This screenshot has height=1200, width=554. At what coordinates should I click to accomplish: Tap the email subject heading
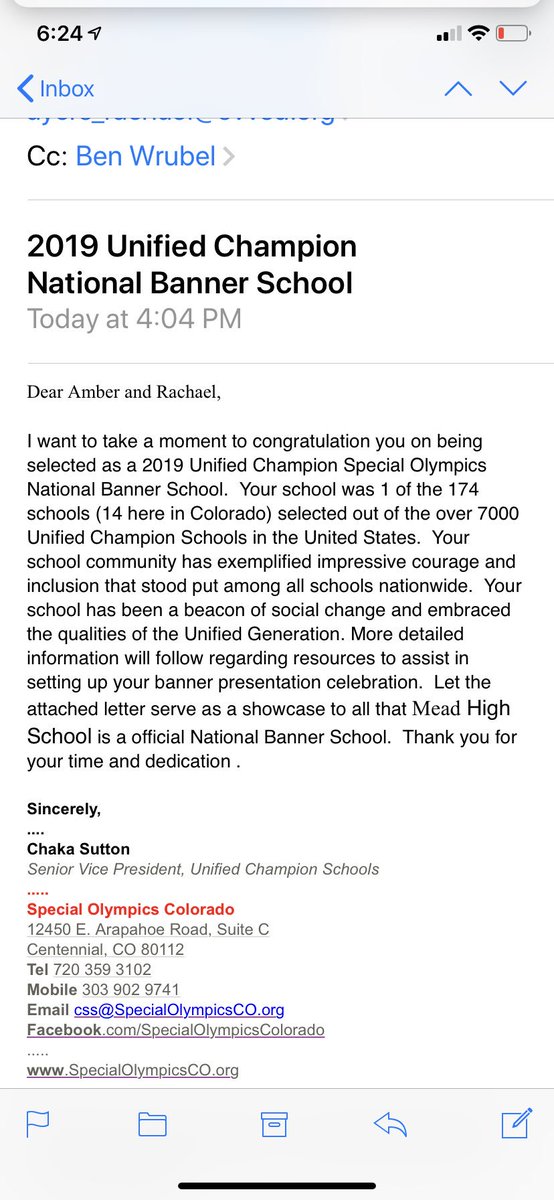(191, 264)
